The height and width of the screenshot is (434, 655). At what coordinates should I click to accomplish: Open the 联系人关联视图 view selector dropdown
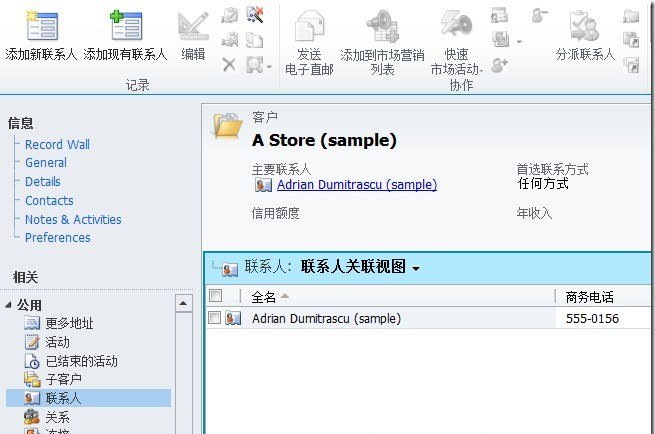416,269
